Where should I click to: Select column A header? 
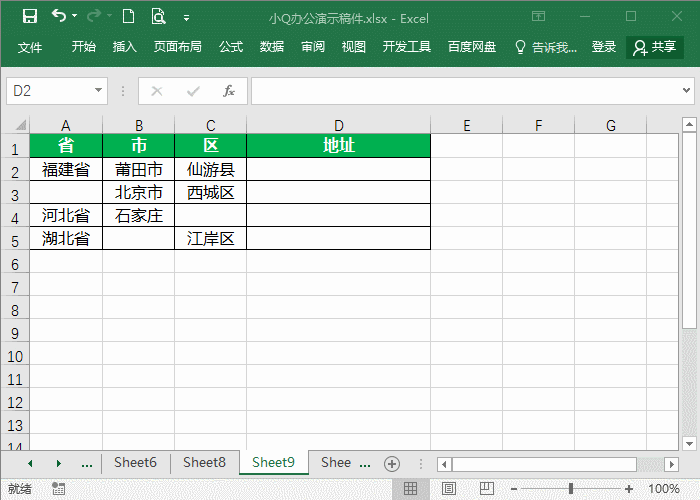tap(66, 125)
